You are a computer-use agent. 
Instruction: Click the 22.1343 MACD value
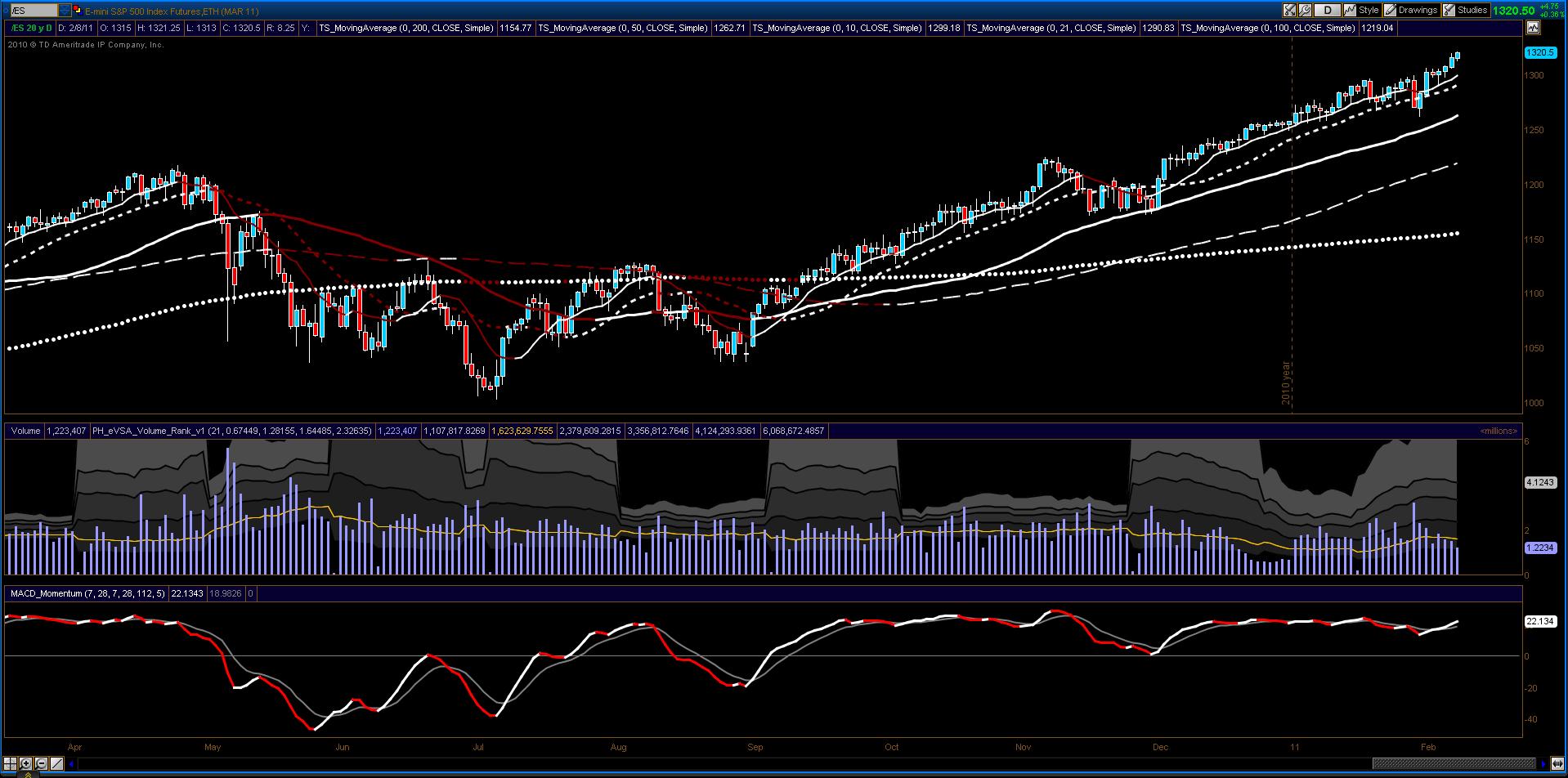pos(187,593)
